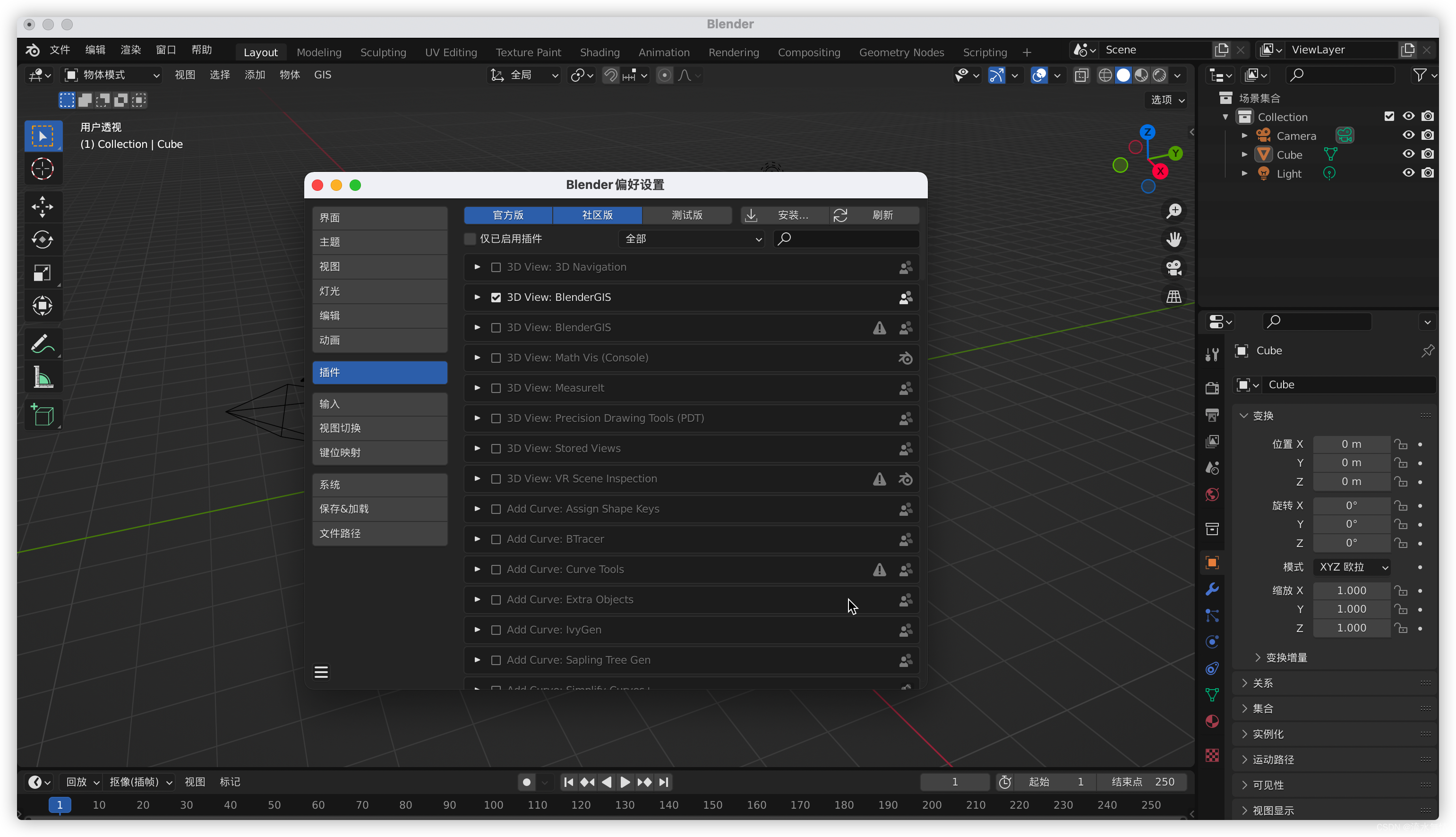This screenshot has height=837, width=1456.
Task: Open the World properties tab
Action: [x=1212, y=495]
